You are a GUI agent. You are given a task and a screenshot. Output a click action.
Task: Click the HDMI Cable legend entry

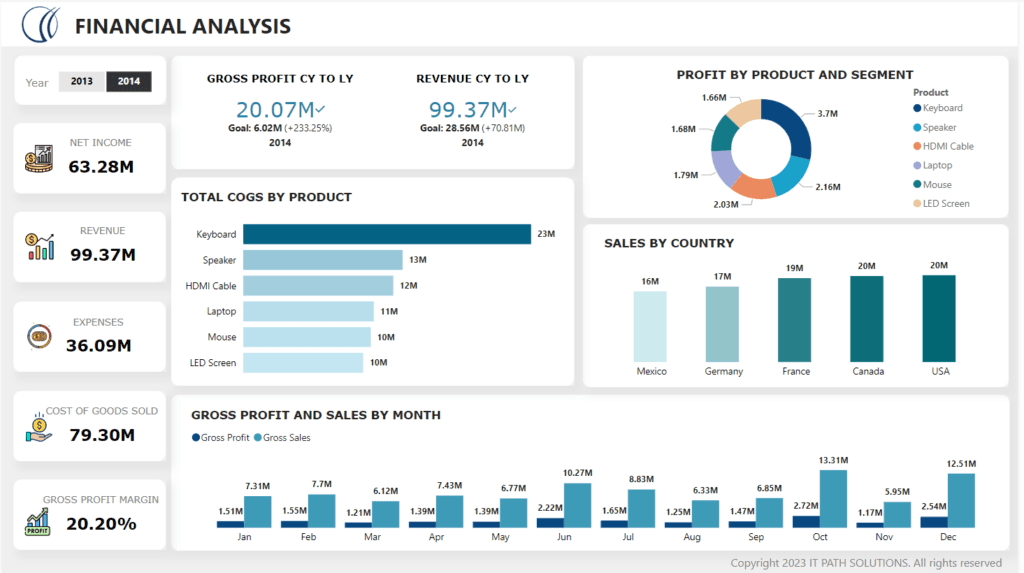947,146
